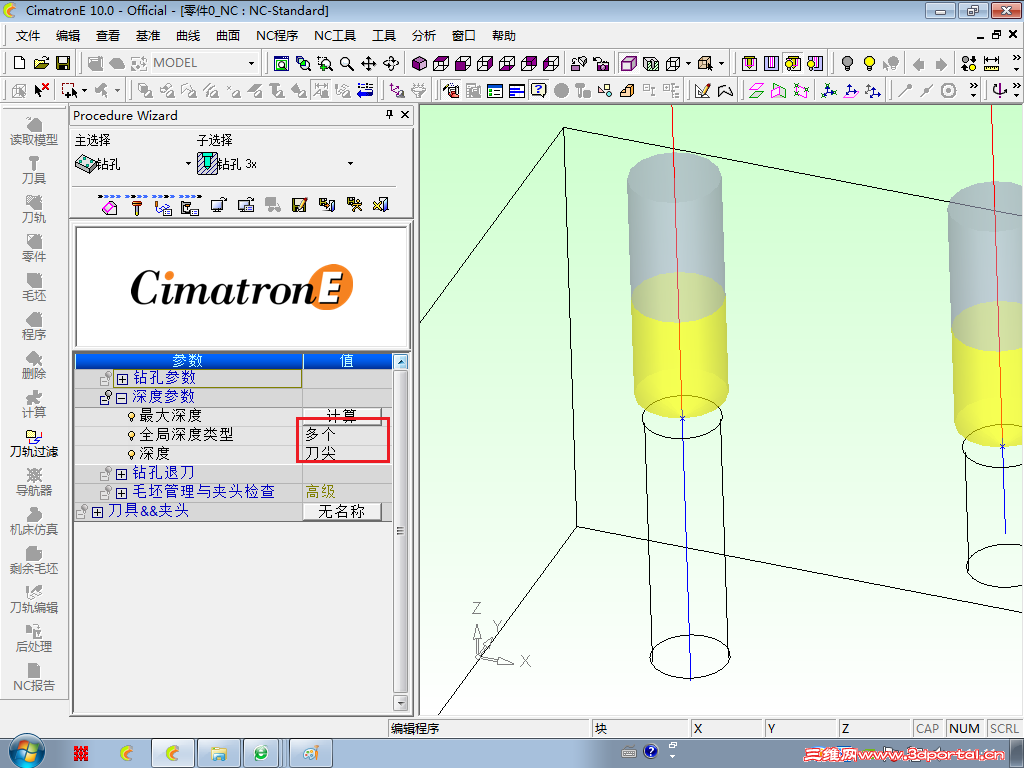This screenshot has height=768, width=1024.
Task: Expand the 刀具&&夹头 group
Action: 97,512
